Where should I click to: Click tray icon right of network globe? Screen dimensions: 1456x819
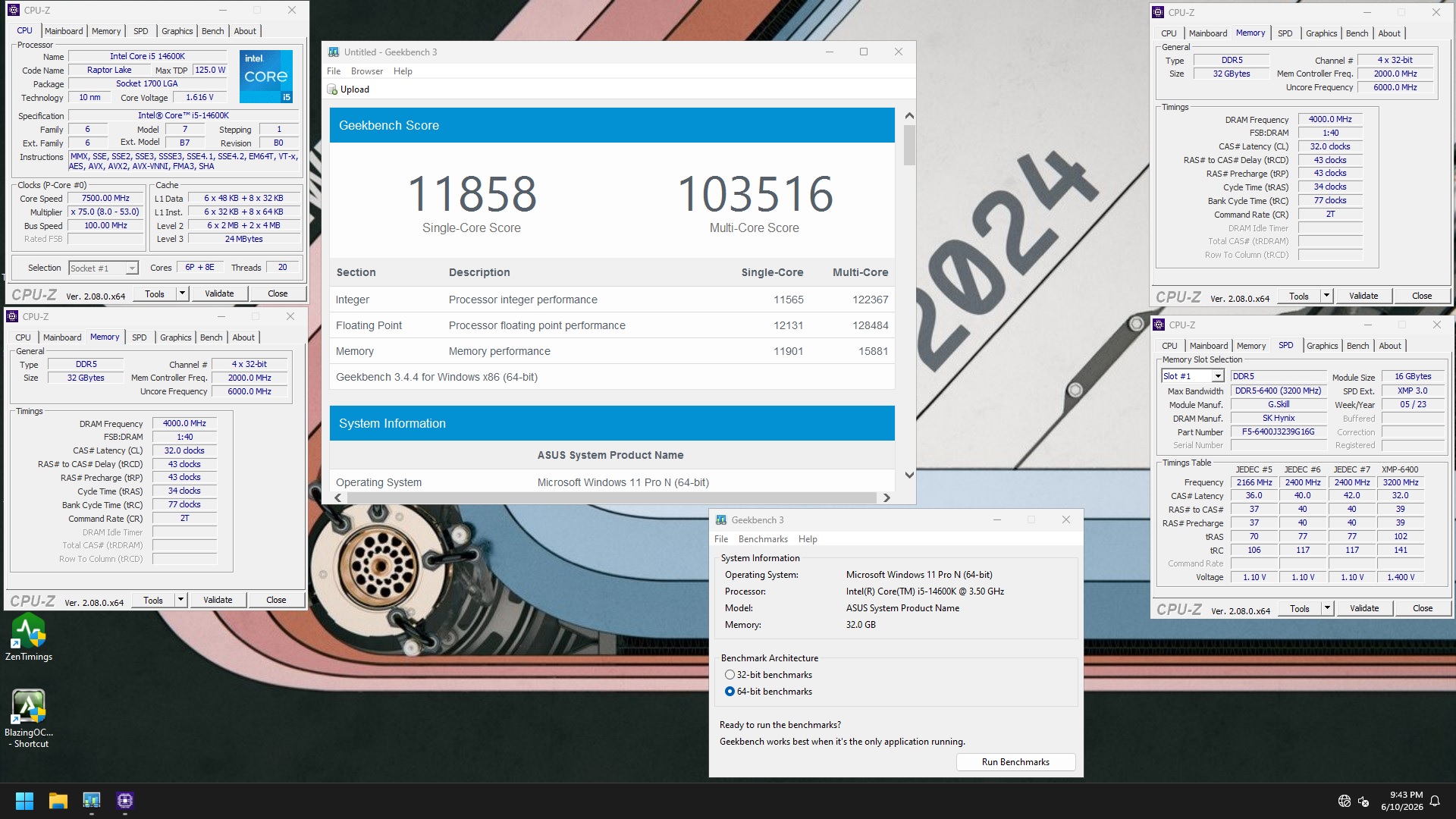coord(1363,801)
